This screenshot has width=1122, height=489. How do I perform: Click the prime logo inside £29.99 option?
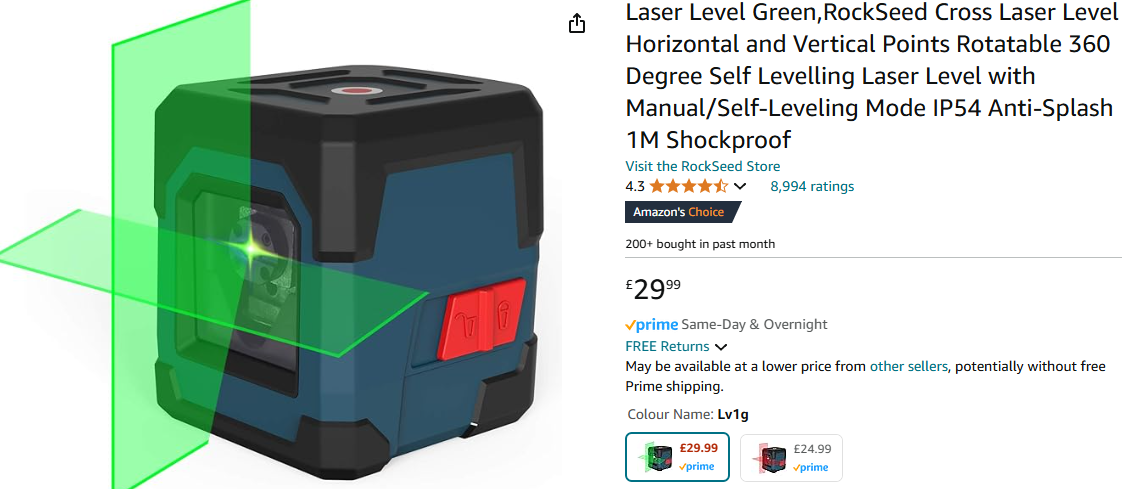[696, 467]
